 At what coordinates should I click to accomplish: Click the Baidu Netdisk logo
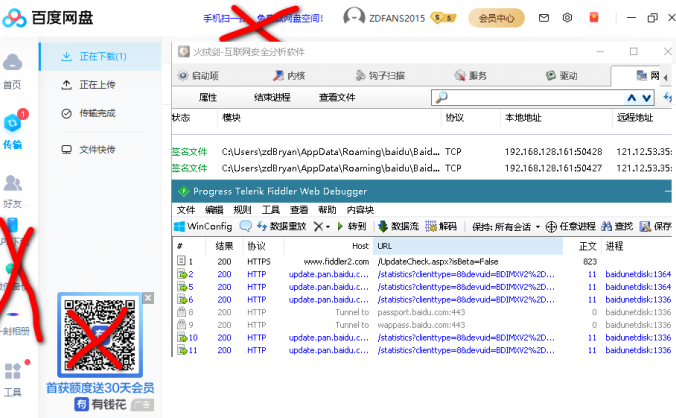(x=47, y=18)
